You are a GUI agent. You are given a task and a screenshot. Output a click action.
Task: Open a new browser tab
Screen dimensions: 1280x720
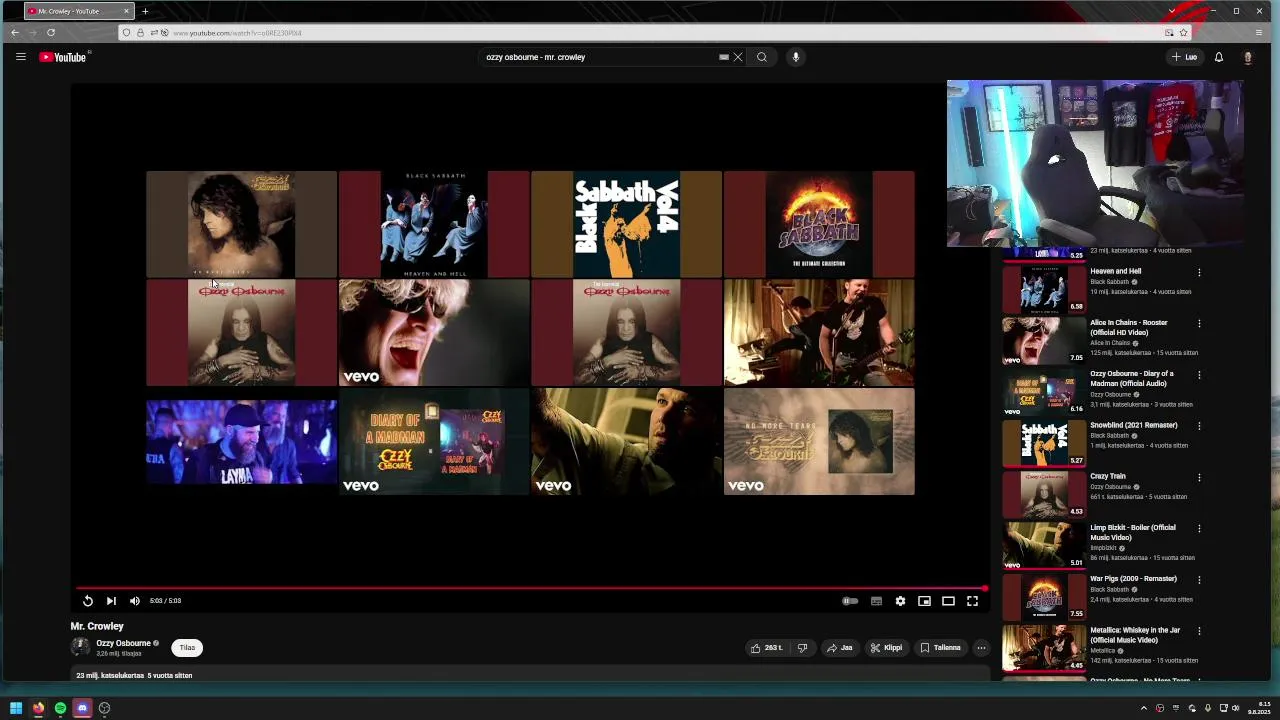tap(145, 11)
